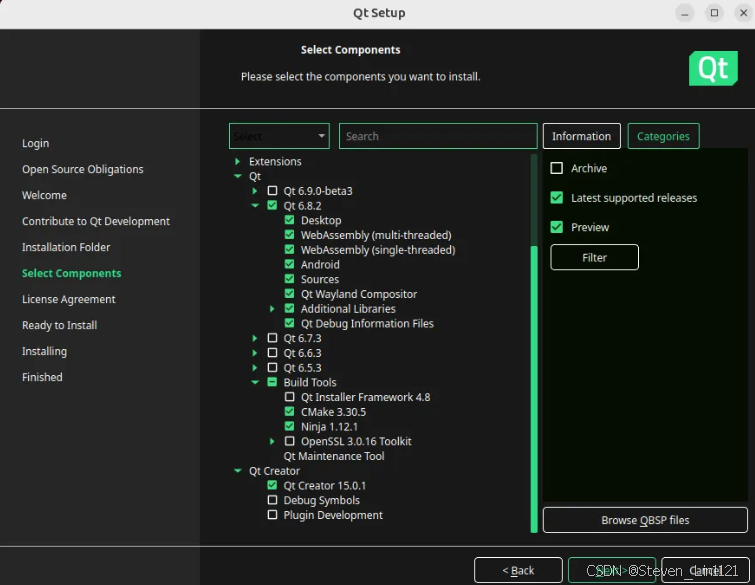This screenshot has width=755, height=585.
Task: Disable Latest supported releases checkbox
Action: (x=557, y=197)
